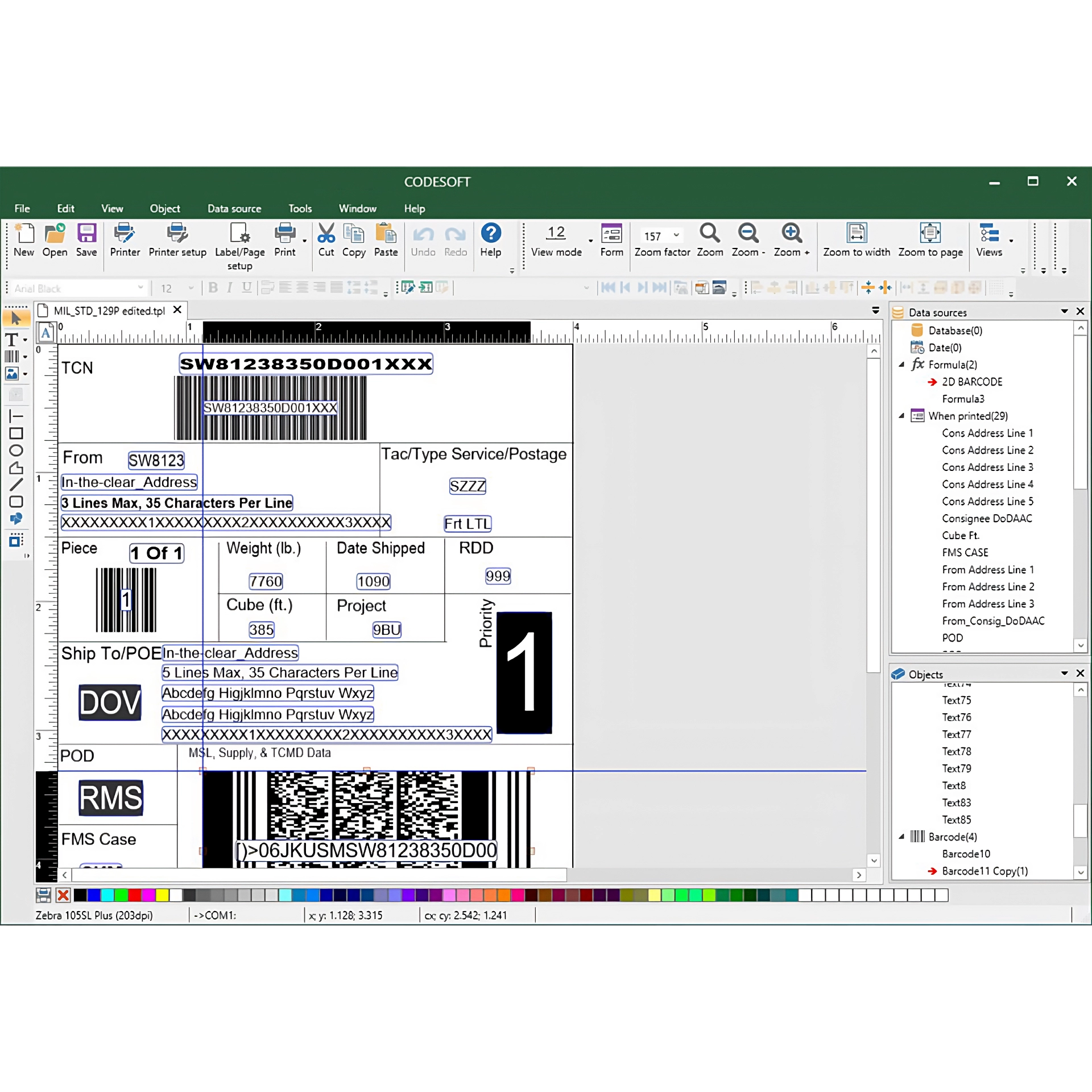The height and width of the screenshot is (1092, 1092).
Task: Click the Printer setup icon
Action: coord(177,233)
